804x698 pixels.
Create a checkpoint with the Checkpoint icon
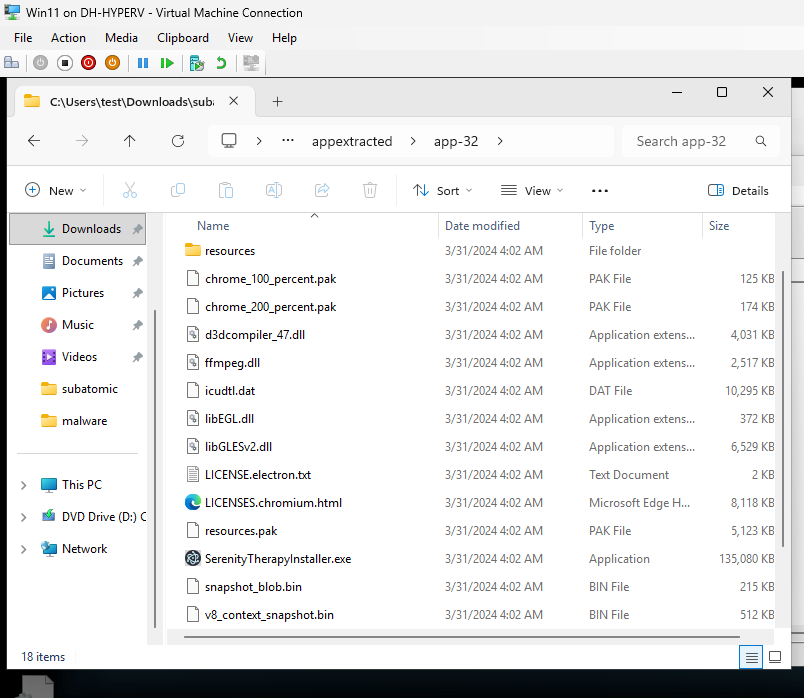[197, 63]
